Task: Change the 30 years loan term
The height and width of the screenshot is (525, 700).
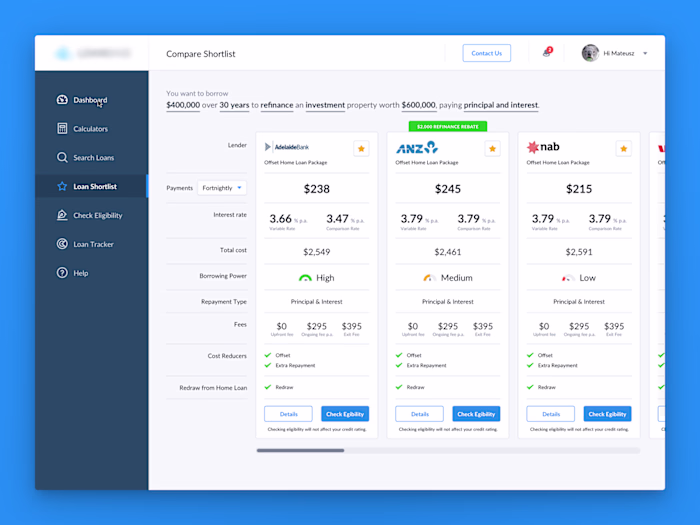Action: [234, 105]
